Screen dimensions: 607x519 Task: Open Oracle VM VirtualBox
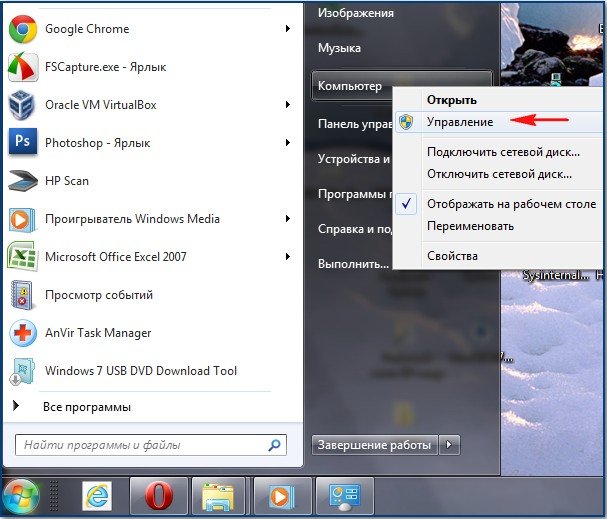click(x=100, y=105)
